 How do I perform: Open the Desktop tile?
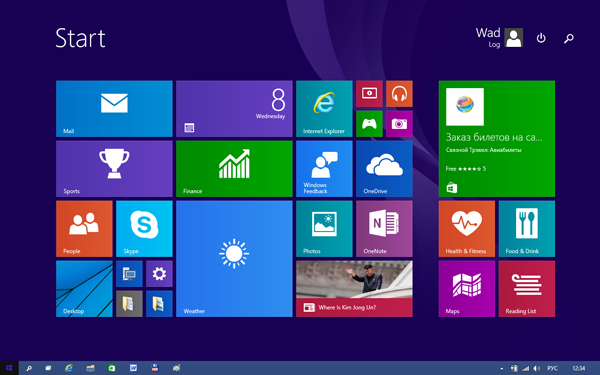tap(84, 289)
